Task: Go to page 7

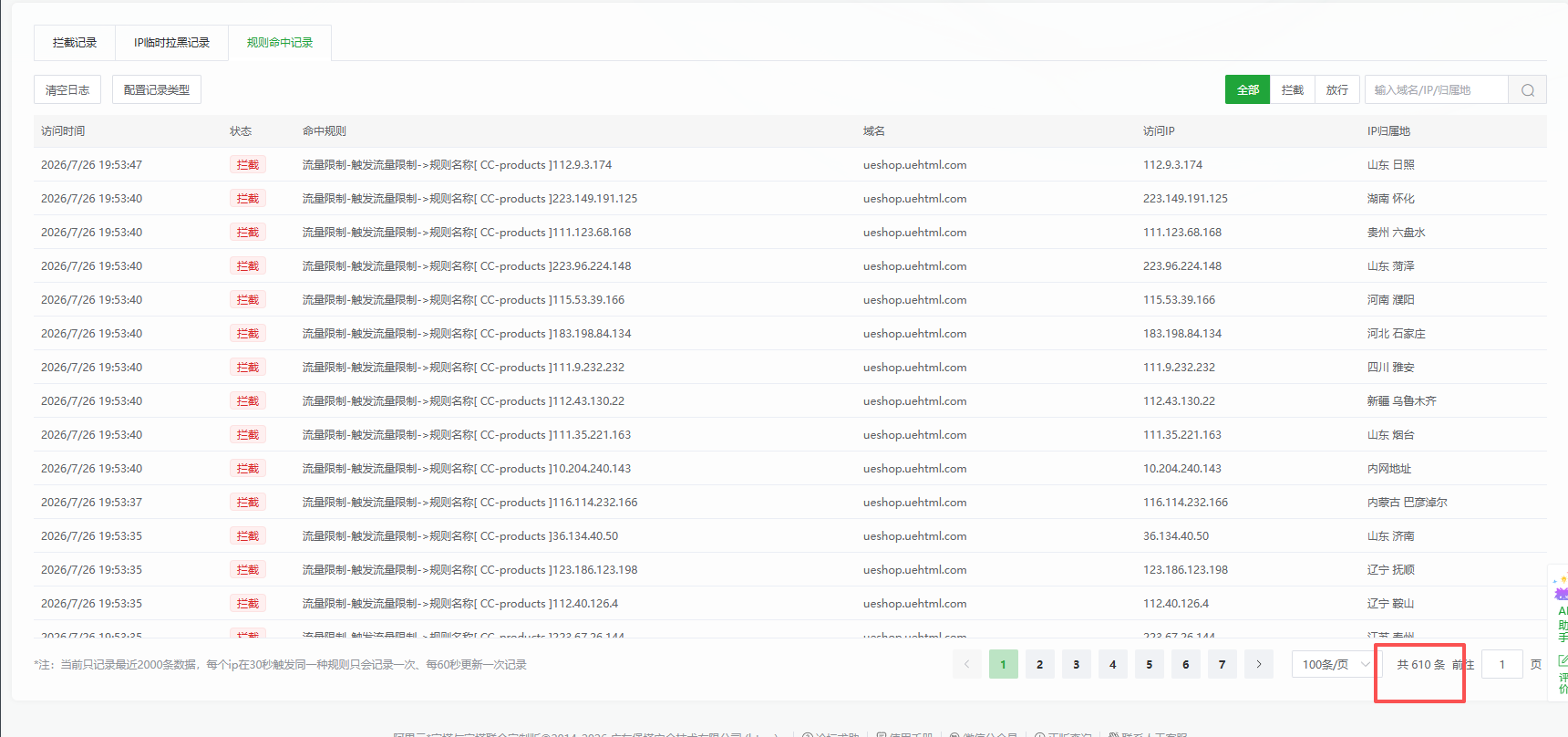Action: 1222,664
